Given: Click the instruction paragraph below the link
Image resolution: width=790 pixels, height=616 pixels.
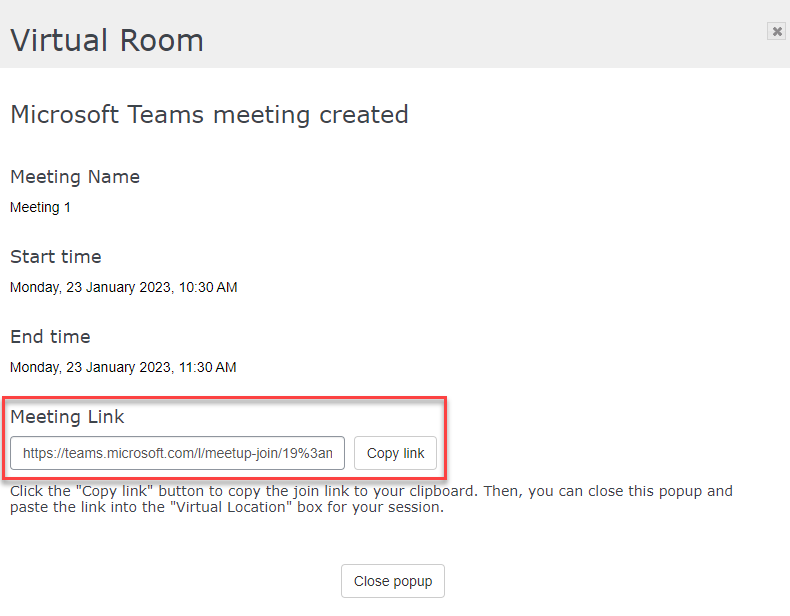Looking at the screenshot, I should point(370,499).
